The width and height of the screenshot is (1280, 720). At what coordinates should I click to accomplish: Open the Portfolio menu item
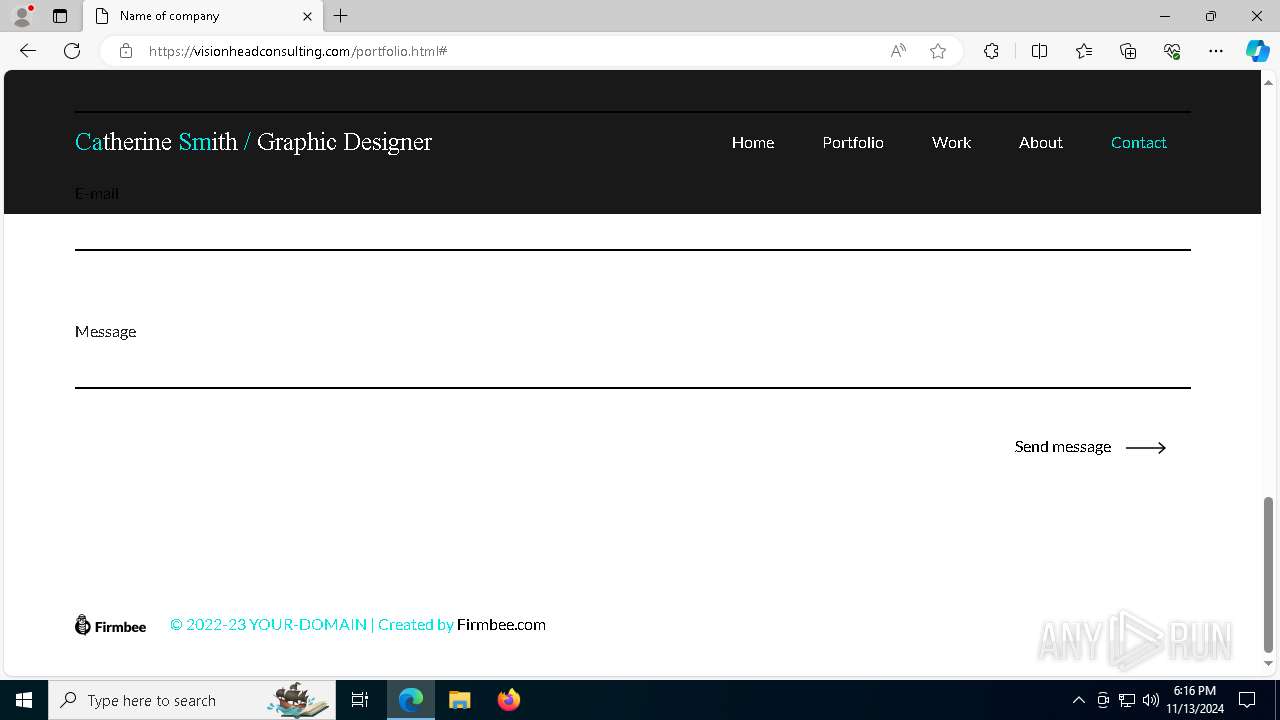pos(853,143)
